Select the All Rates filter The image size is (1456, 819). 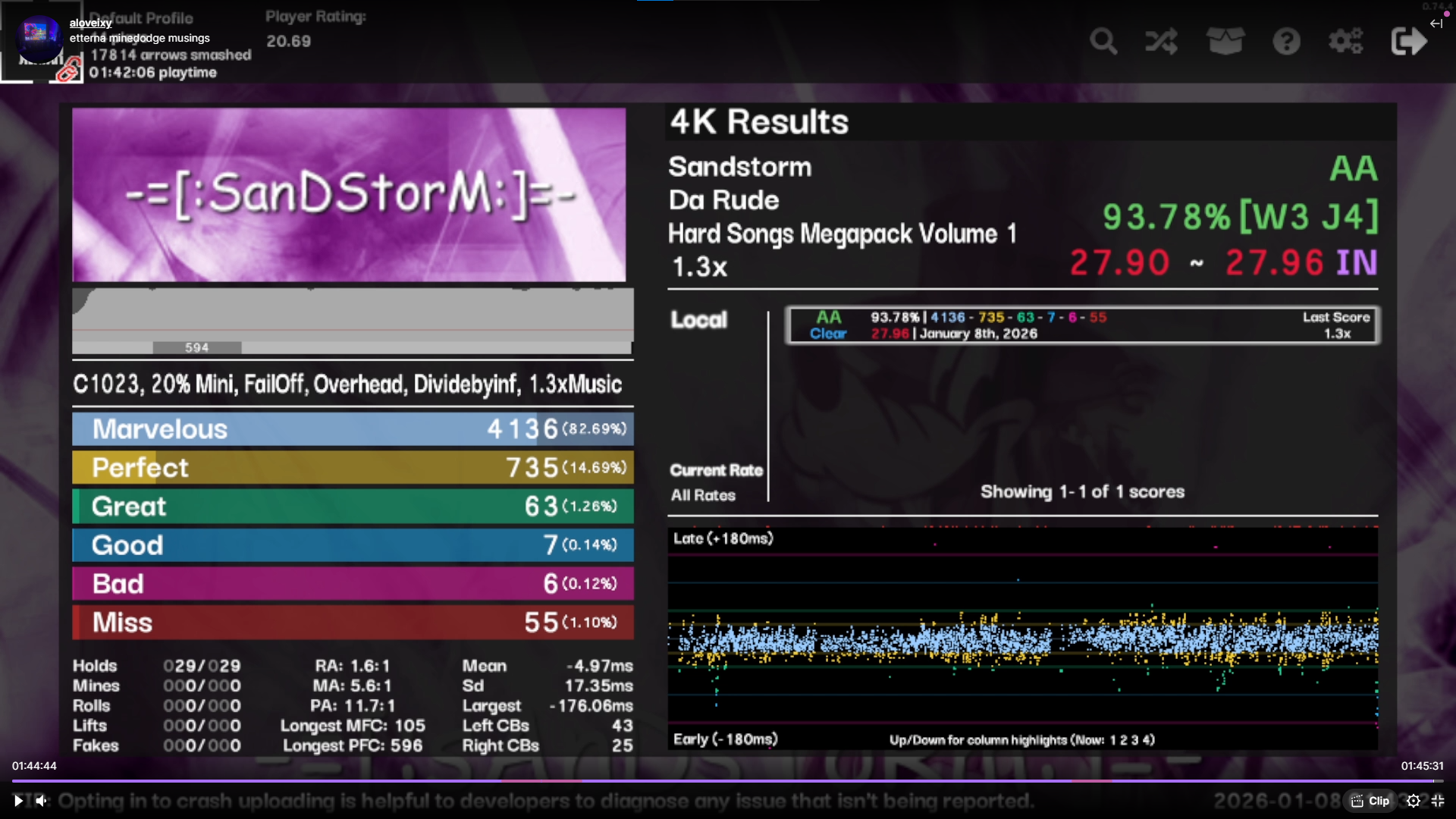(x=703, y=495)
